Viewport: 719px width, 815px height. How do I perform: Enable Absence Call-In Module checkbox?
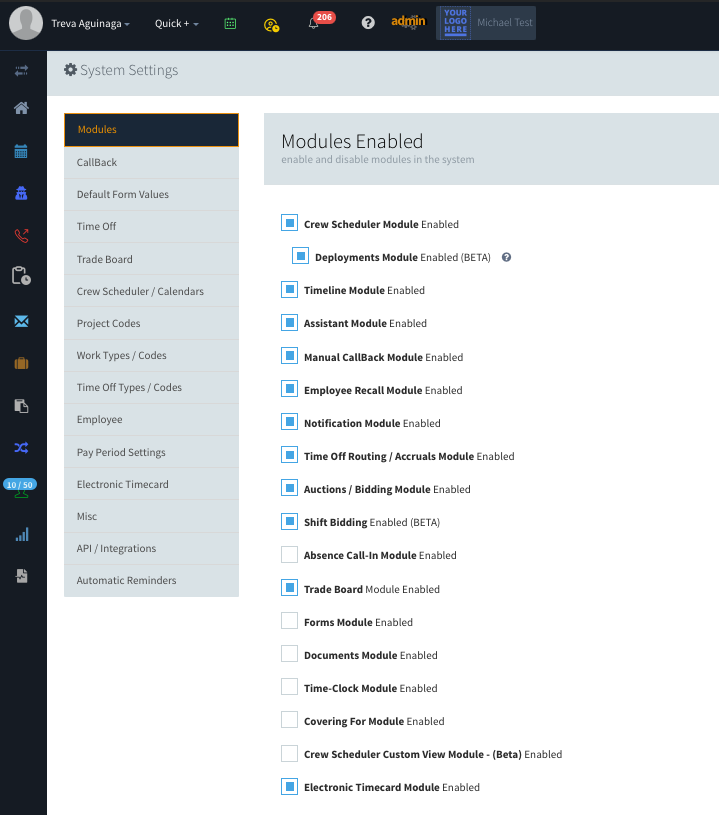coord(290,554)
